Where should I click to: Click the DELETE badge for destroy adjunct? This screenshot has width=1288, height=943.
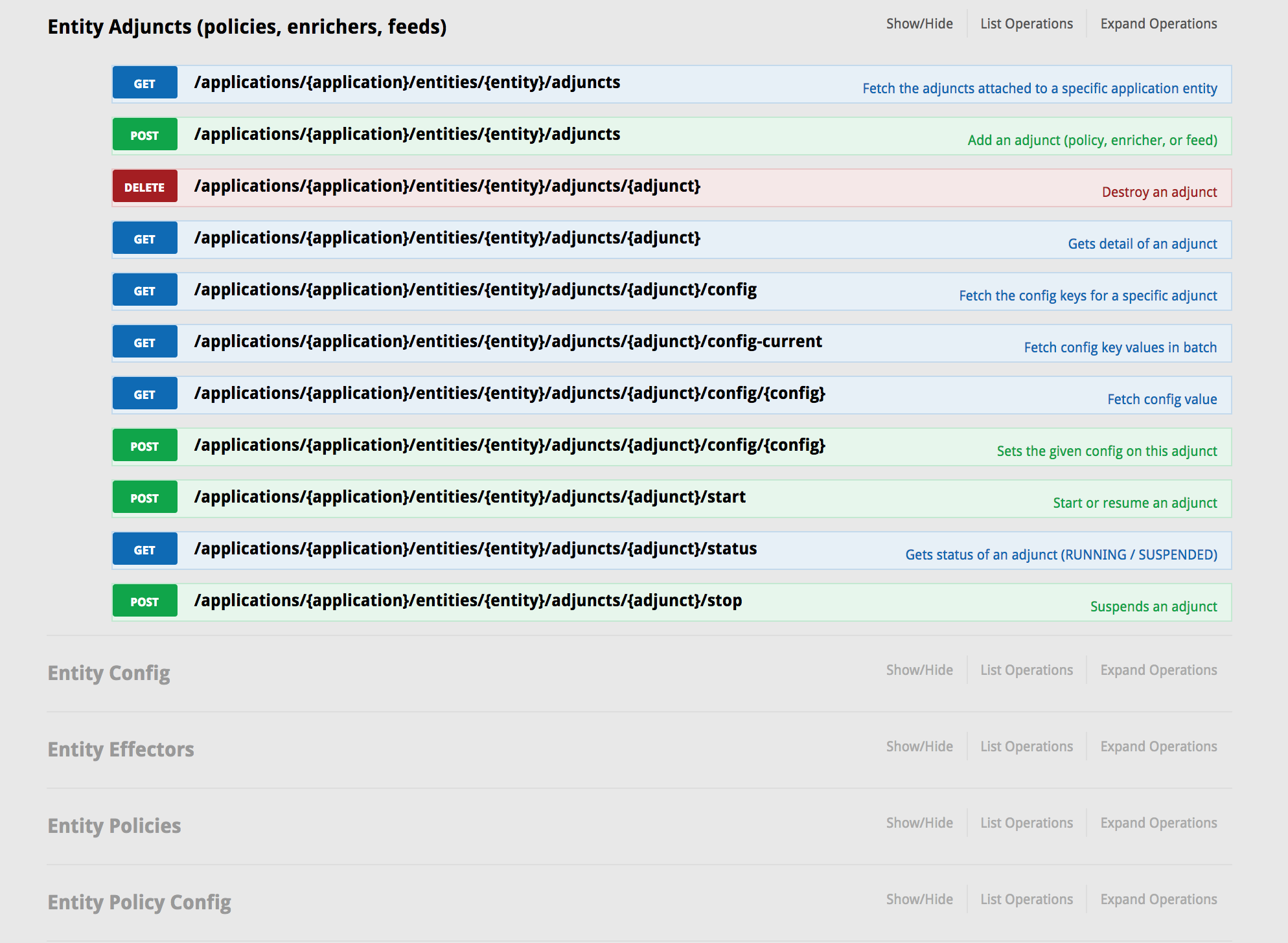point(144,187)
